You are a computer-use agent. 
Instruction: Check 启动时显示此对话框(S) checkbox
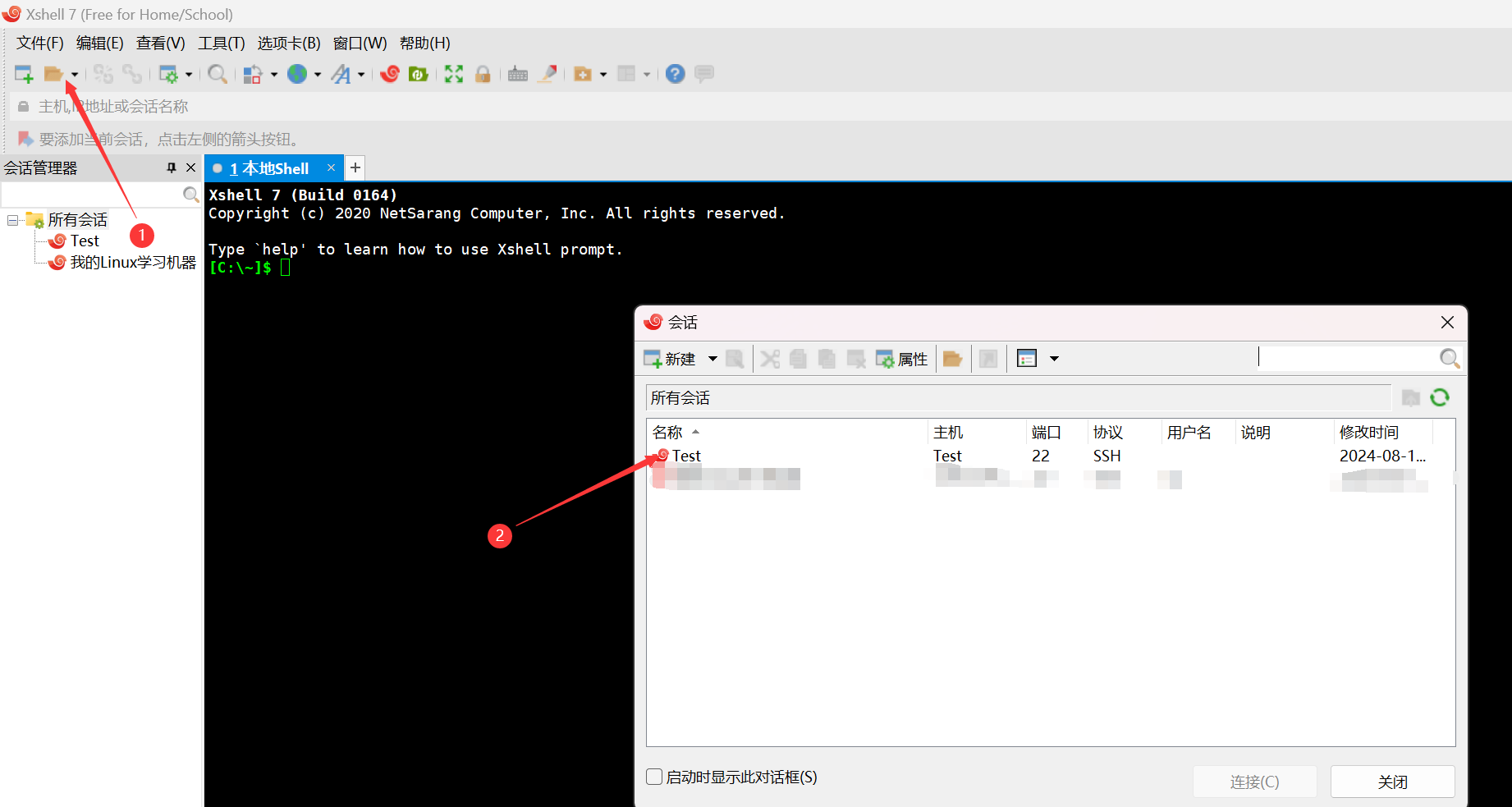(654, 777)
